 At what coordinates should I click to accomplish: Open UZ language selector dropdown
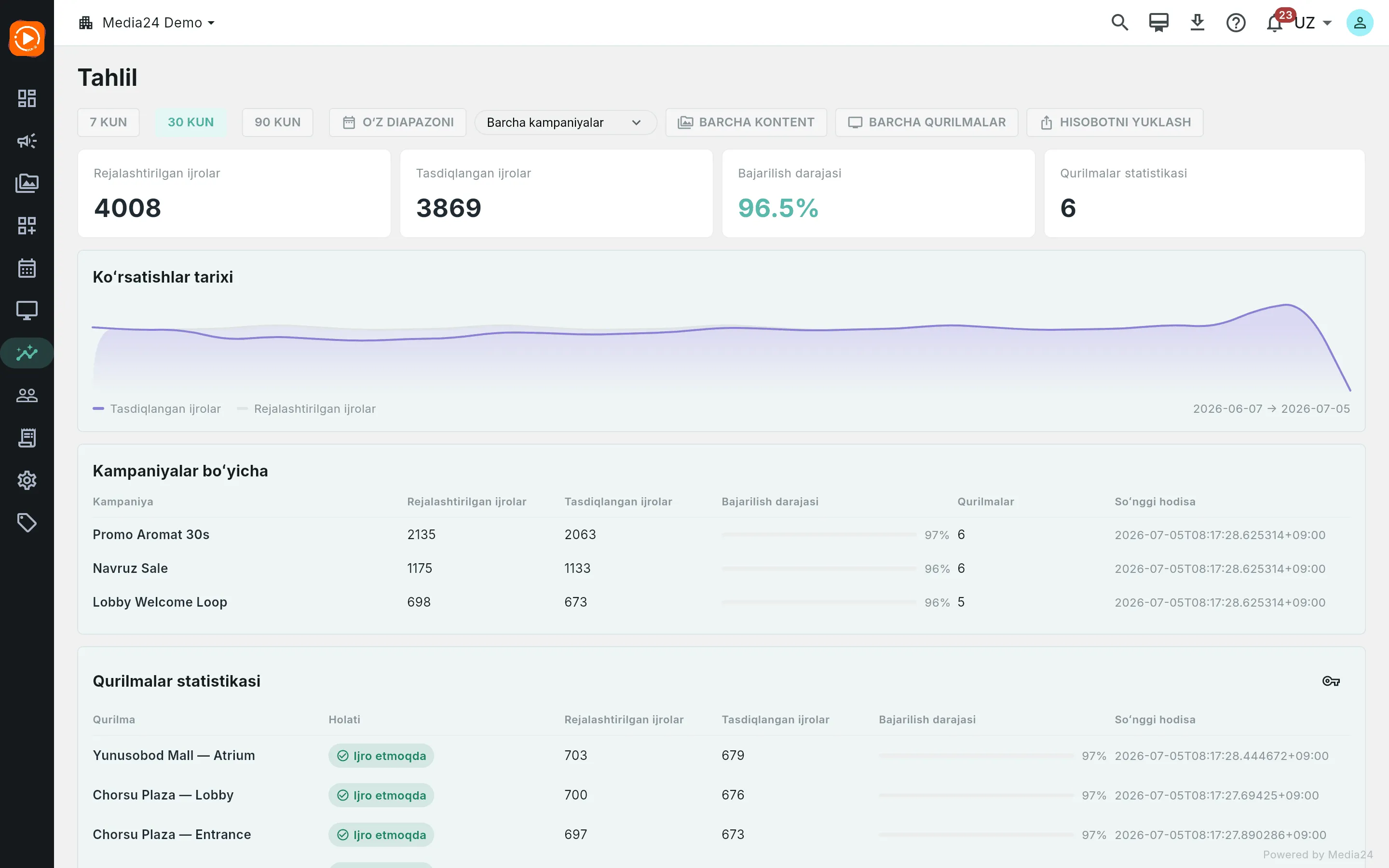pos(1313,23)
